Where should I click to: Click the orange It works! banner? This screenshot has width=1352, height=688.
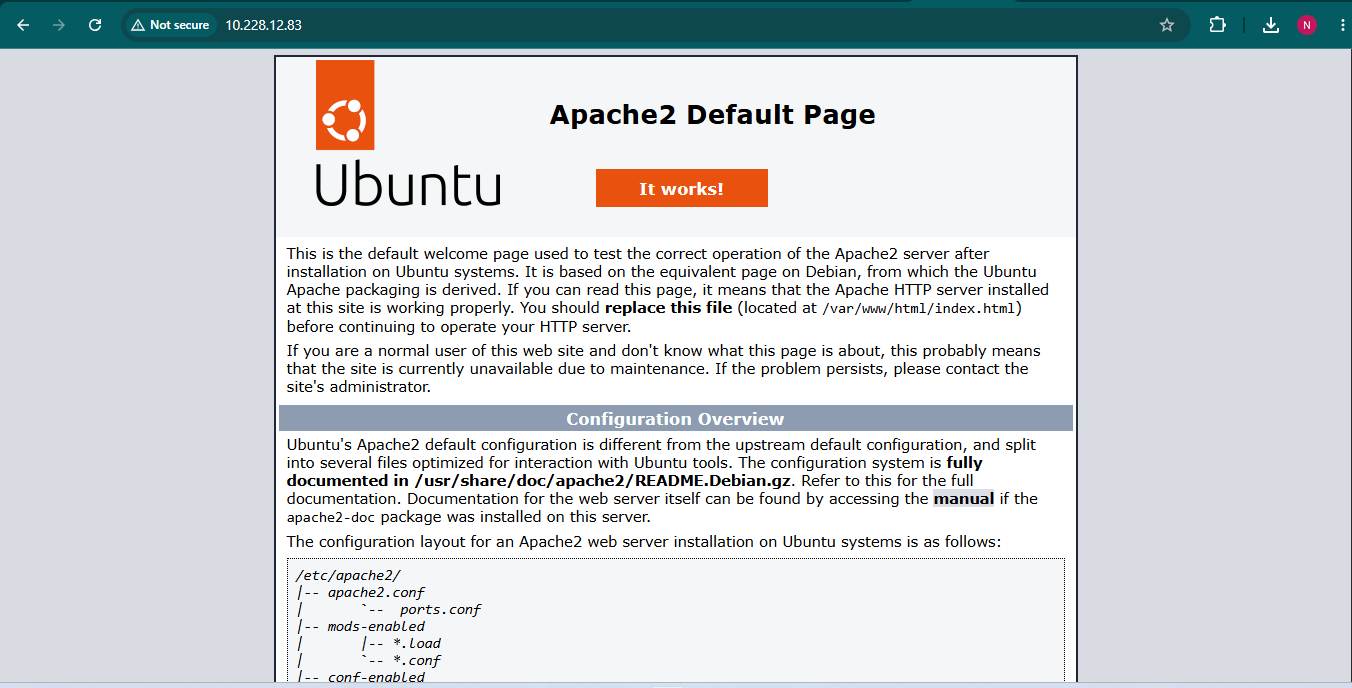(681, 188)
